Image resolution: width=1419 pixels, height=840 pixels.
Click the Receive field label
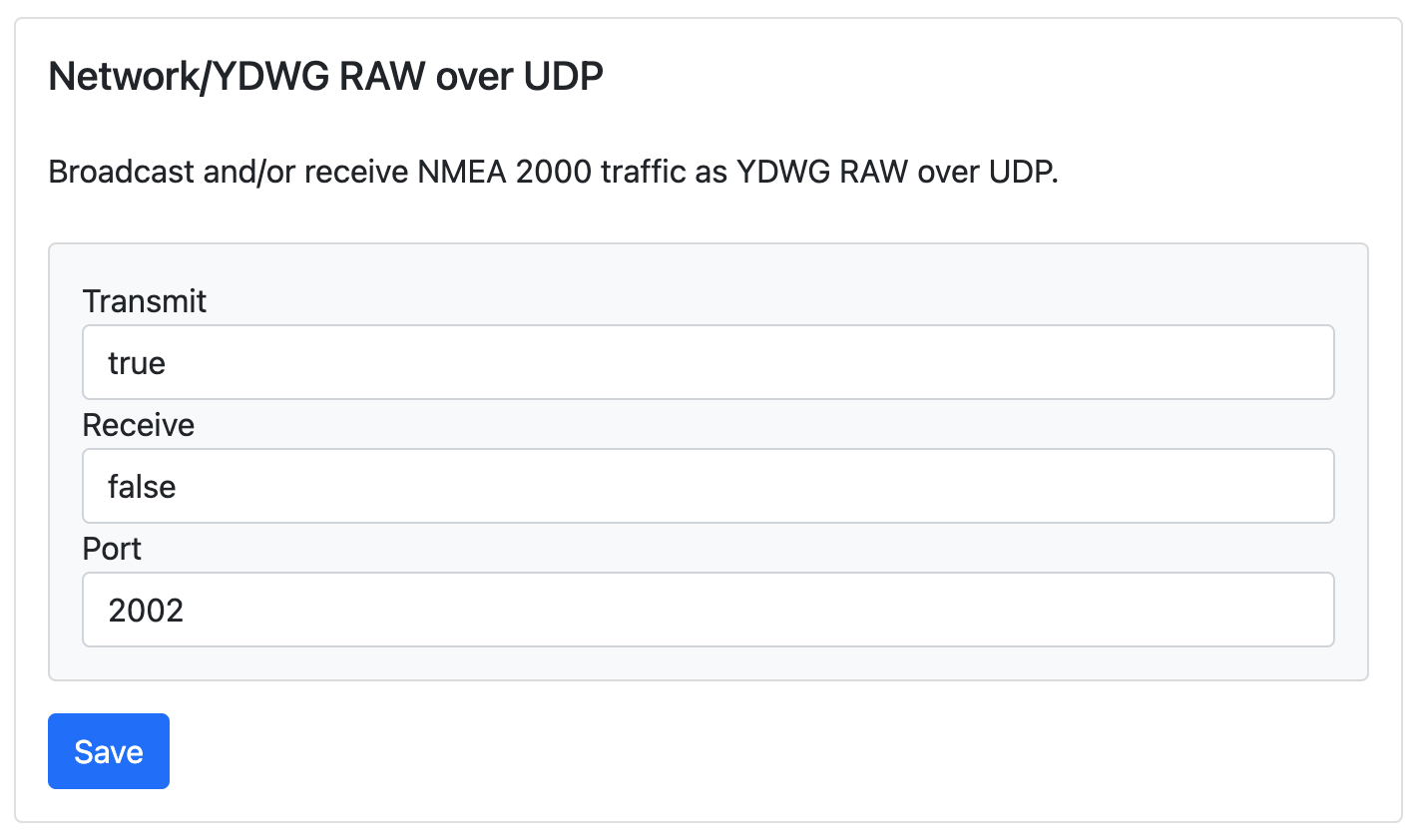point(139,425)
